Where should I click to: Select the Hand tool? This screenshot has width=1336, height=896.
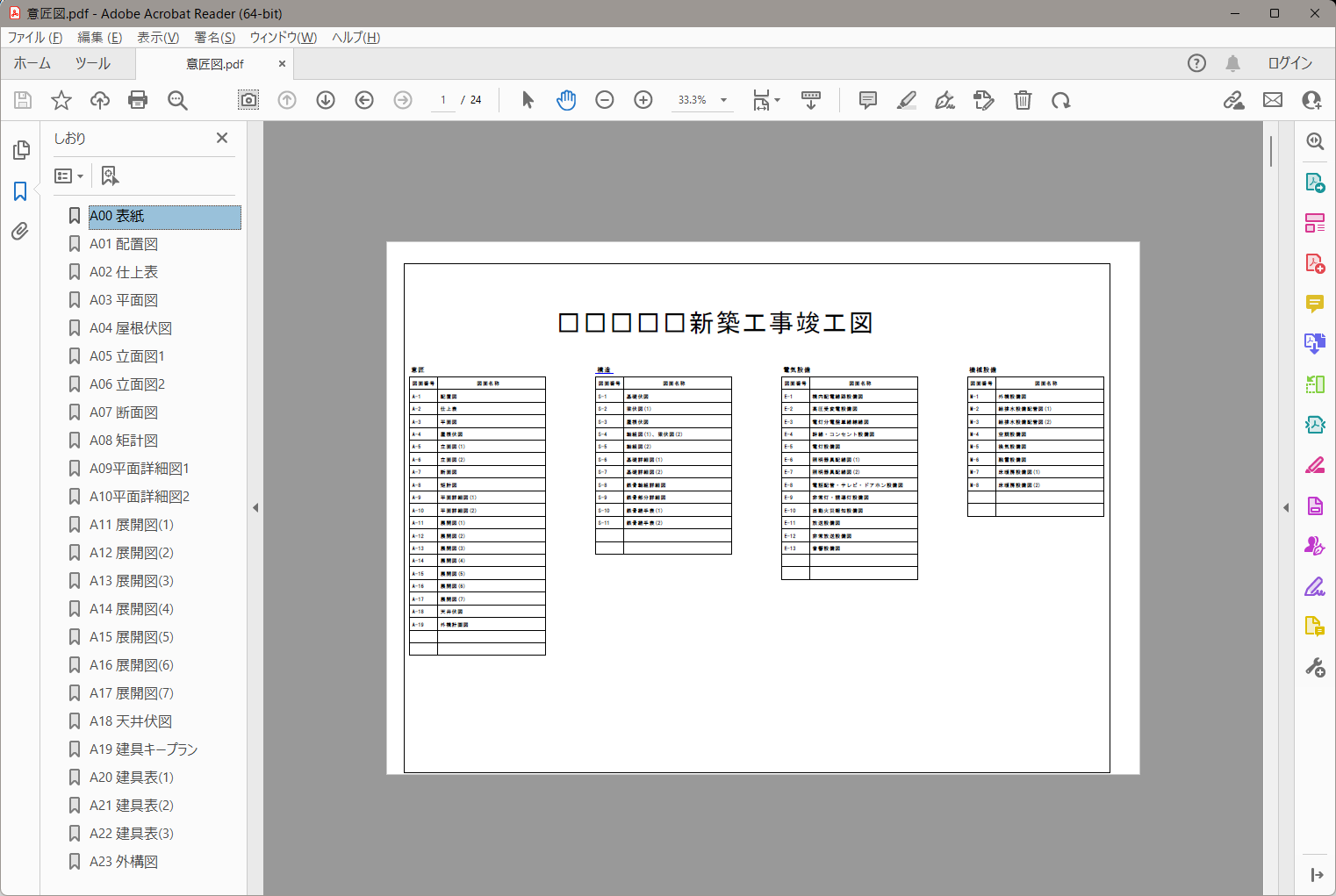point(566,100)
